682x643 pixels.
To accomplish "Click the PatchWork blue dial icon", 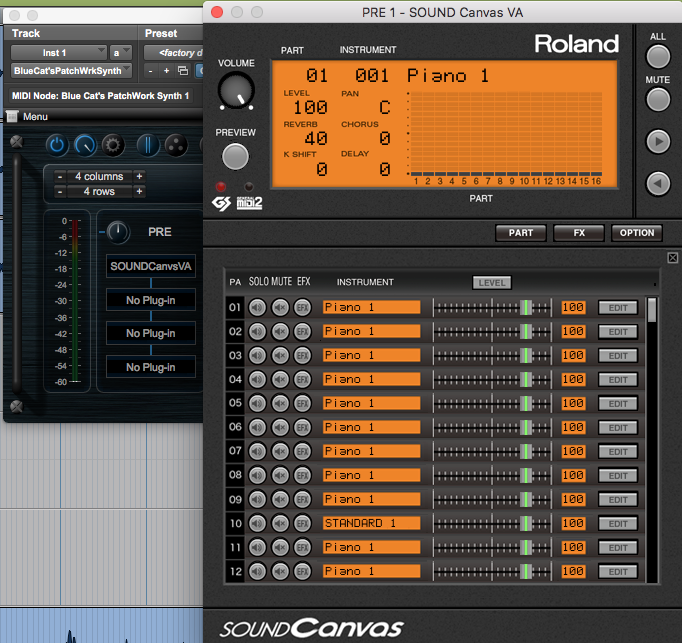I will (x=85, y=145).
